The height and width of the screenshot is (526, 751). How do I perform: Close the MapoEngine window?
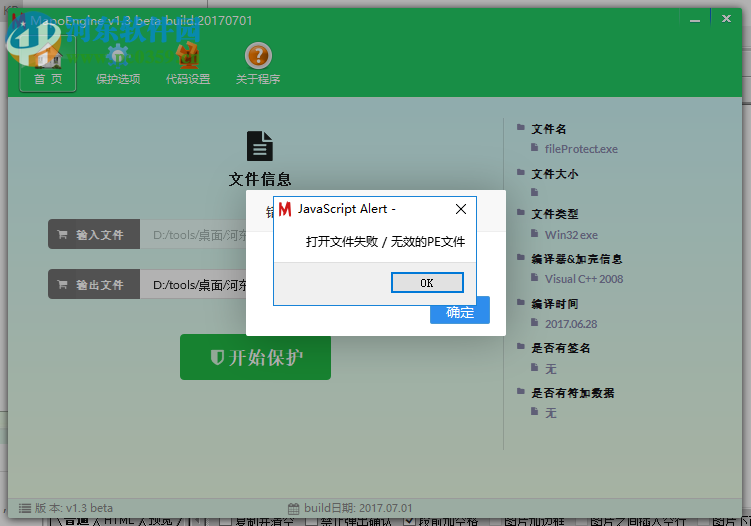(727, 19)
